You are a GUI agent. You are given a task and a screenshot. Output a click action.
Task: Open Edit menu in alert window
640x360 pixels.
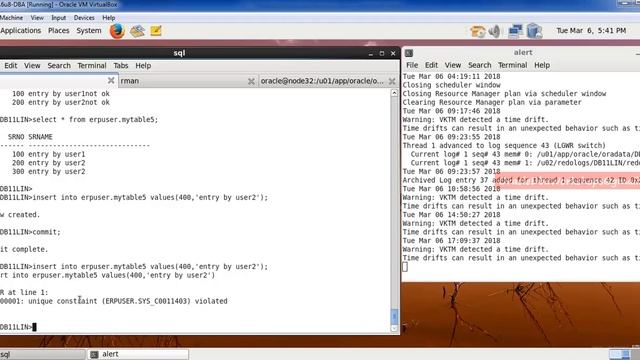pyautogui.click(x=431, y=65)
